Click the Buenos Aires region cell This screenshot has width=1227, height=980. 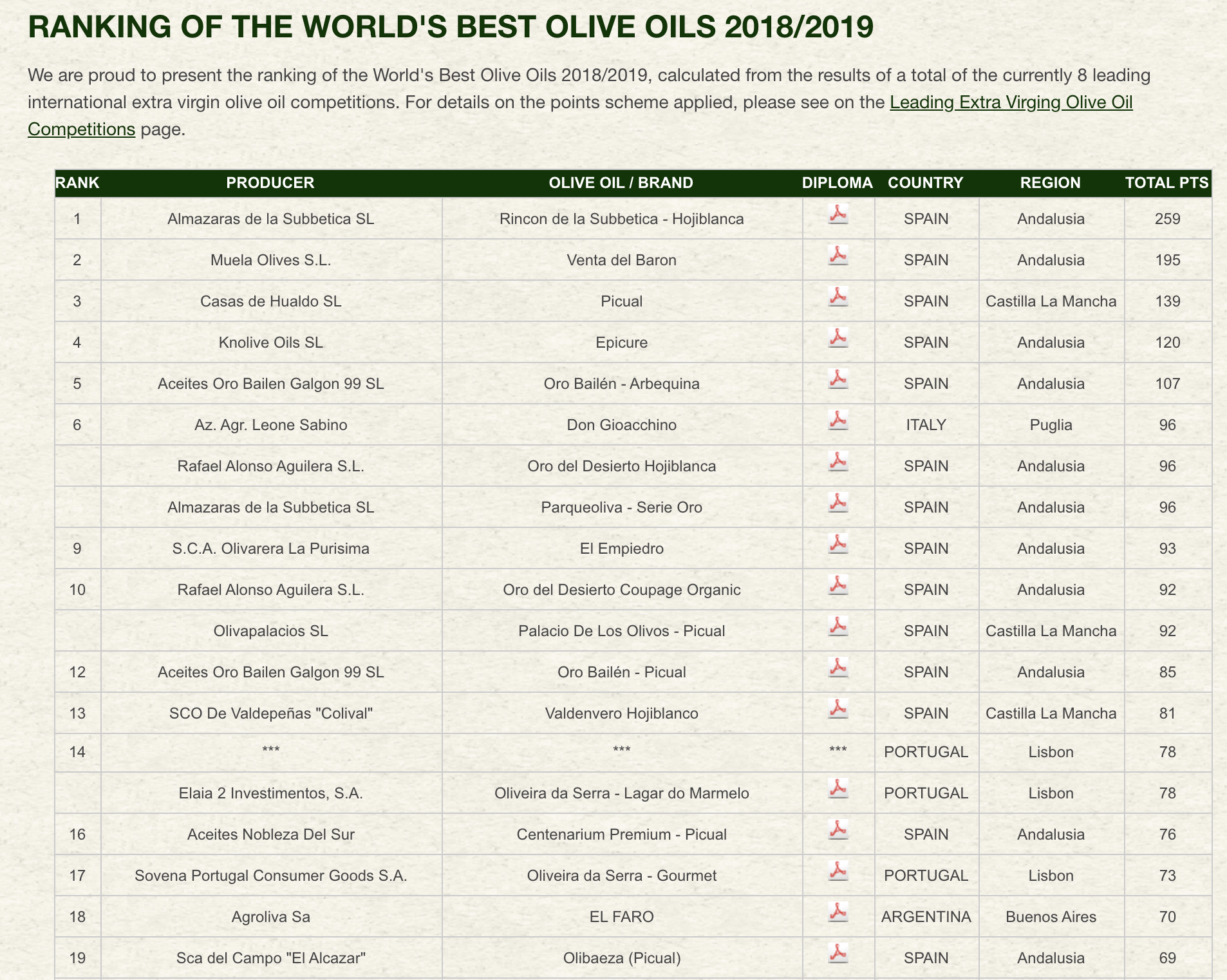(1051, 917)
